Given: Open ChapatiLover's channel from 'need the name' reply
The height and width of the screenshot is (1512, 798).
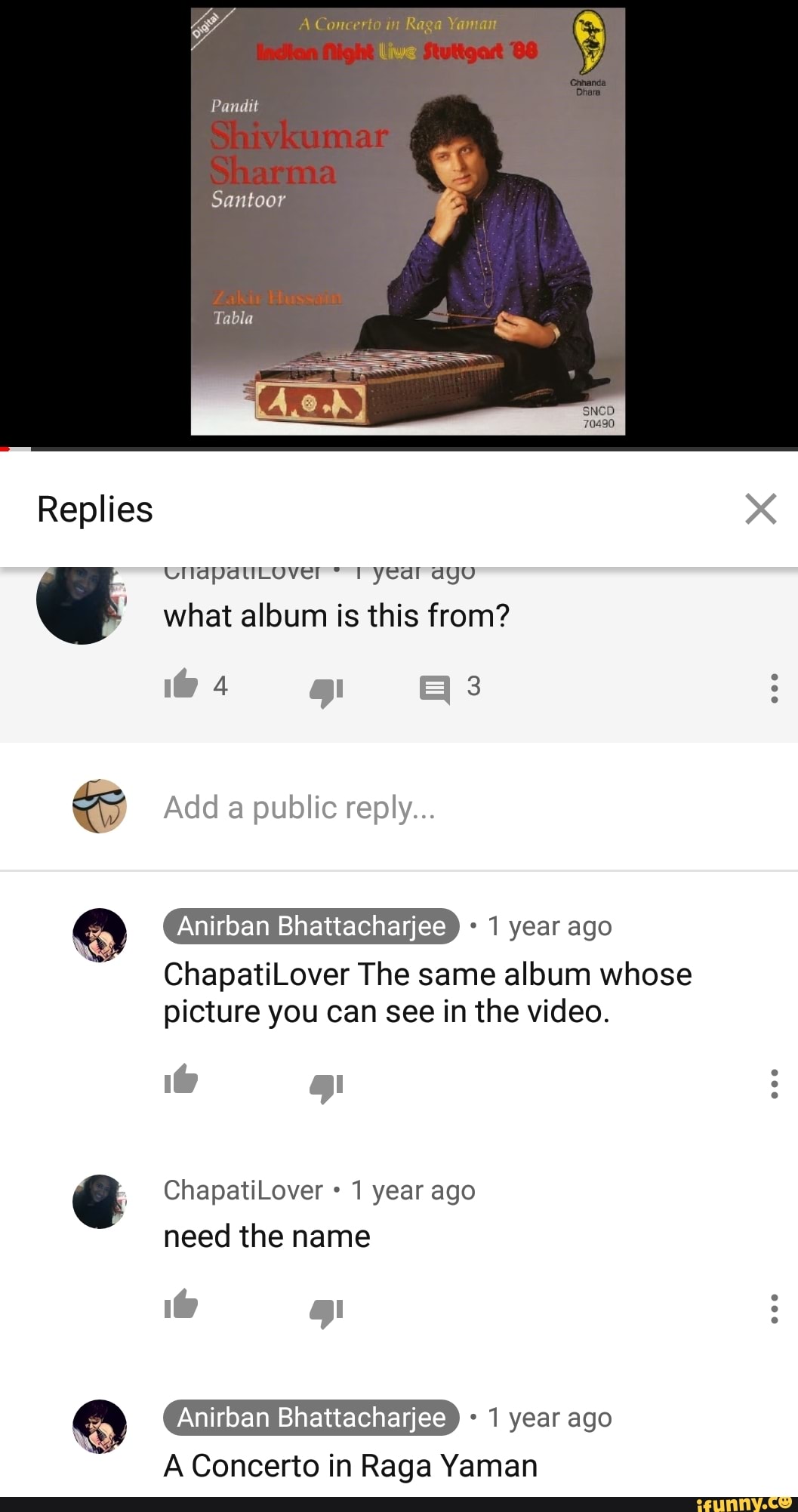Looking at the screenshot, I should coord(243,1190).
